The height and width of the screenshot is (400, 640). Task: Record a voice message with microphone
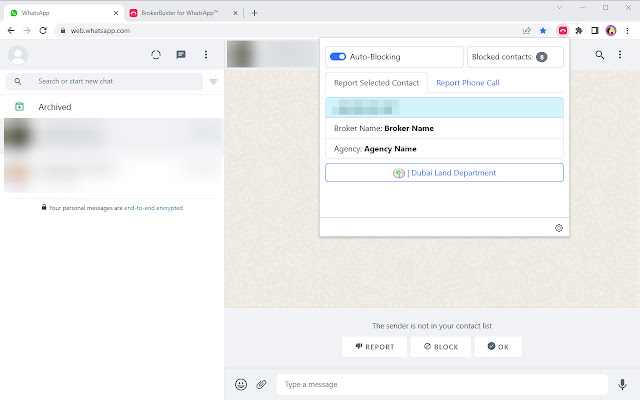click(622, 384)
